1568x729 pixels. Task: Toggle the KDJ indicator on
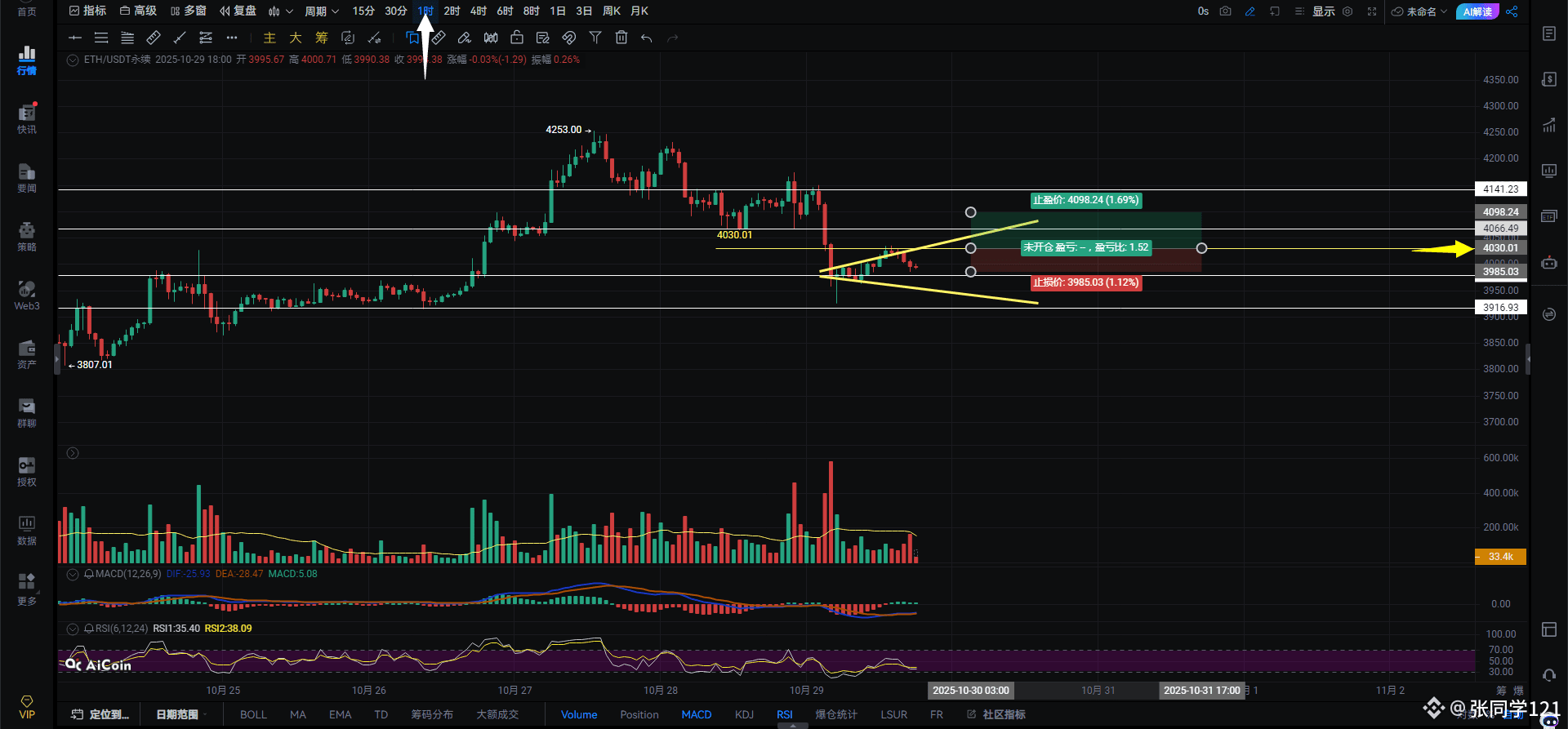tap(744, 714)
